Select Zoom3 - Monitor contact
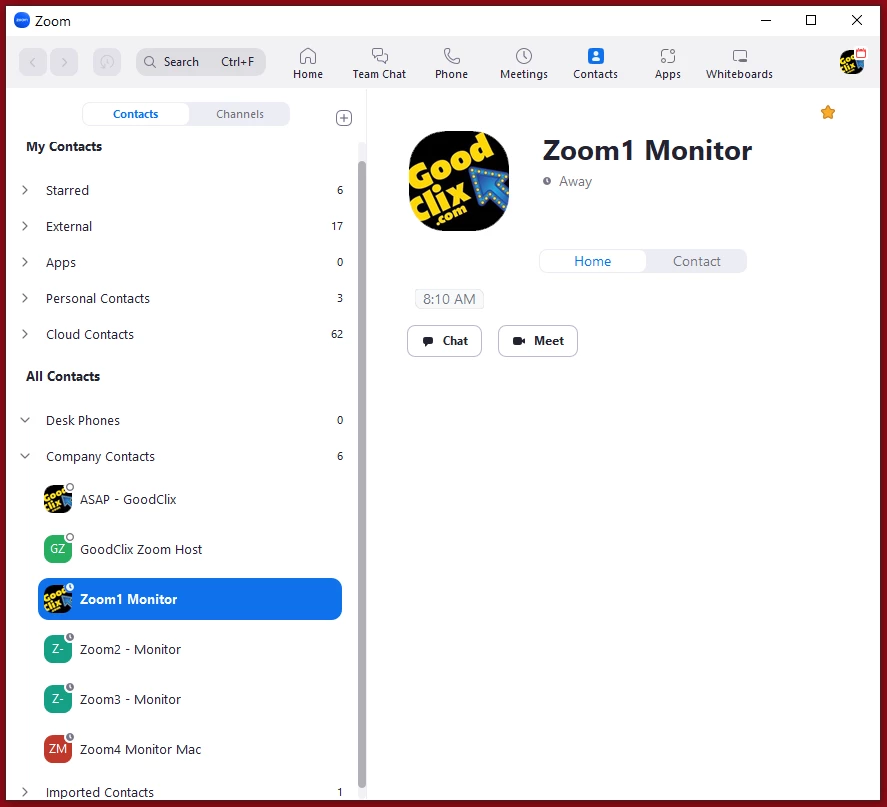Image resolution: width=887 pixels, height=807 pixels. coord(190,699)
